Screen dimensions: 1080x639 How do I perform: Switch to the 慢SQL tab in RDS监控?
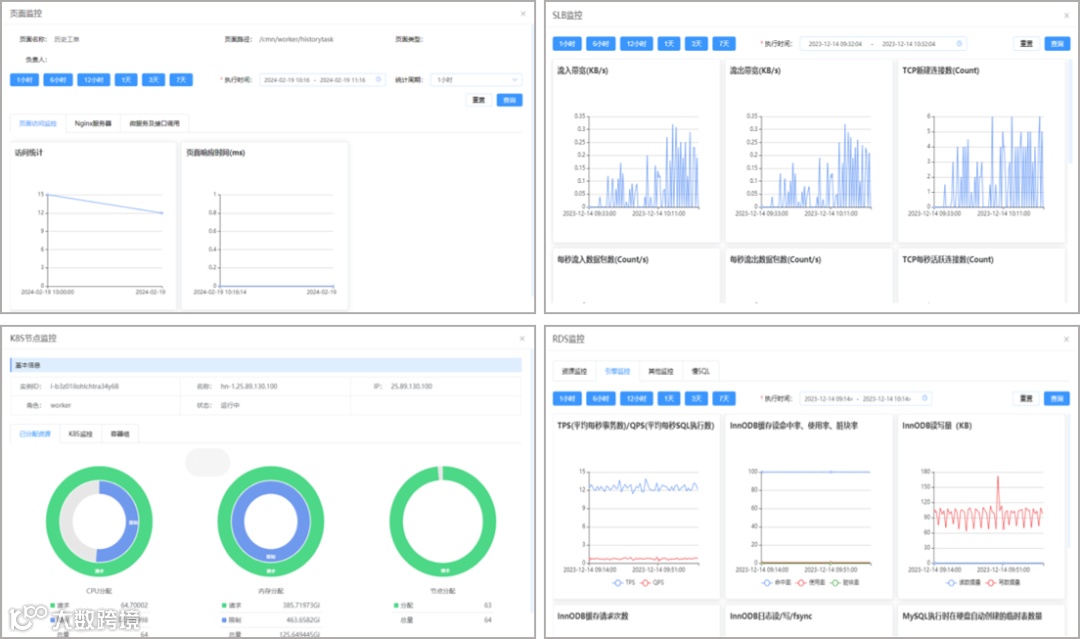pos(700,371)
